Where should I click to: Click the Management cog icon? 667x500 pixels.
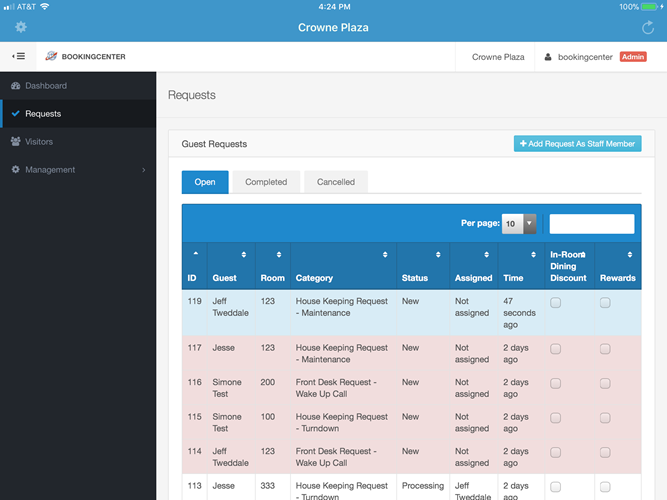[x=16, y=169]
